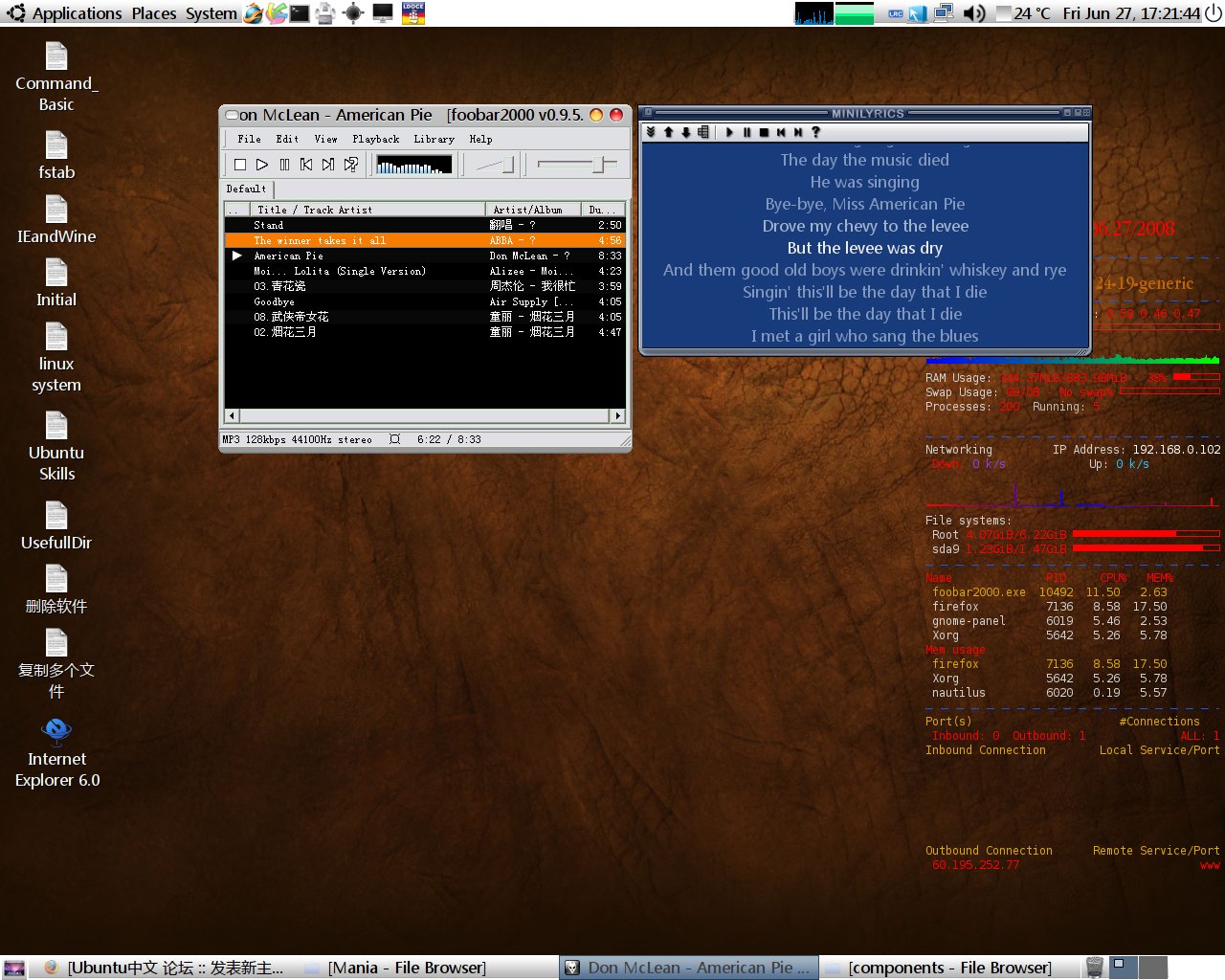Open IEandWine file on desktop
The width and height of the screenshot is (1225, 980).
click(x=56, y=219)
